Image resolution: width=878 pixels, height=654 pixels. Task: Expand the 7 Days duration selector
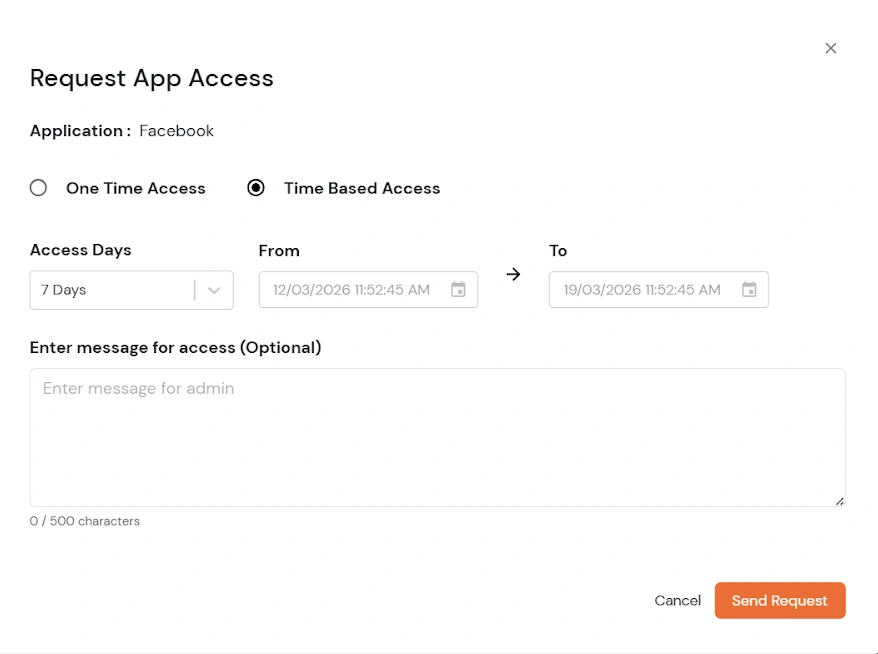click(x=131, y=290)
